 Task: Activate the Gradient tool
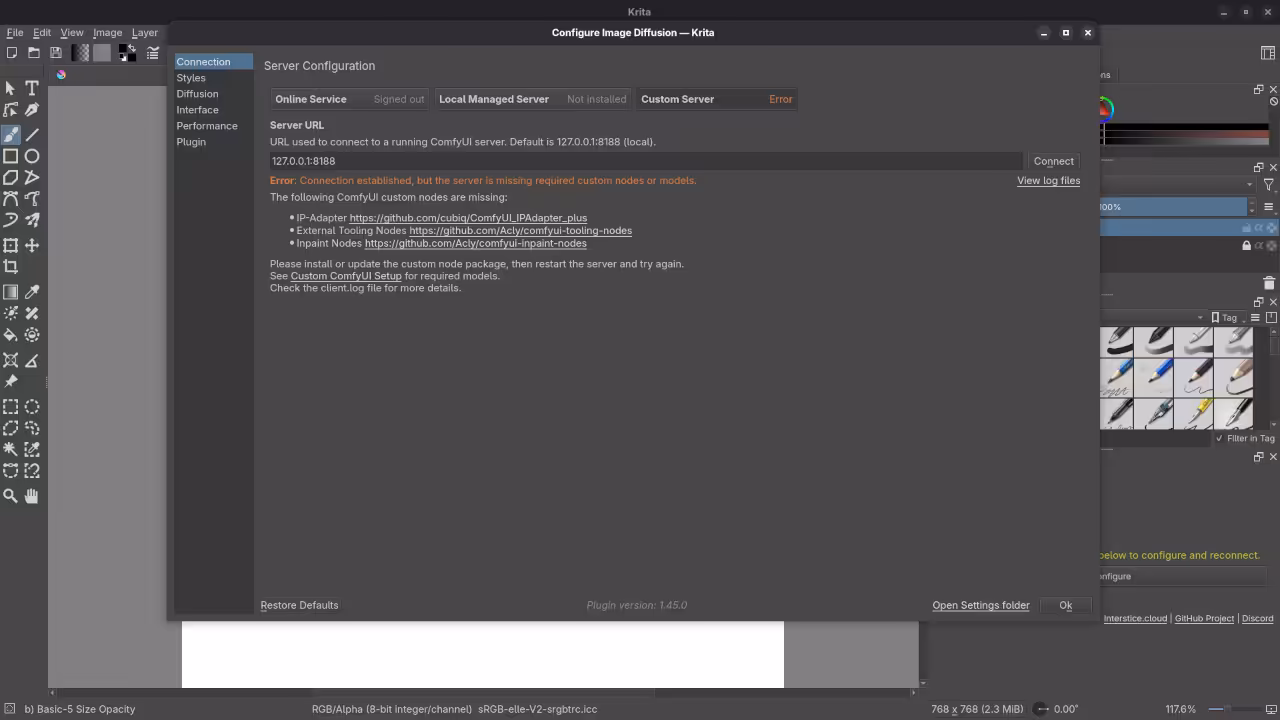click(x=11, y=291)
